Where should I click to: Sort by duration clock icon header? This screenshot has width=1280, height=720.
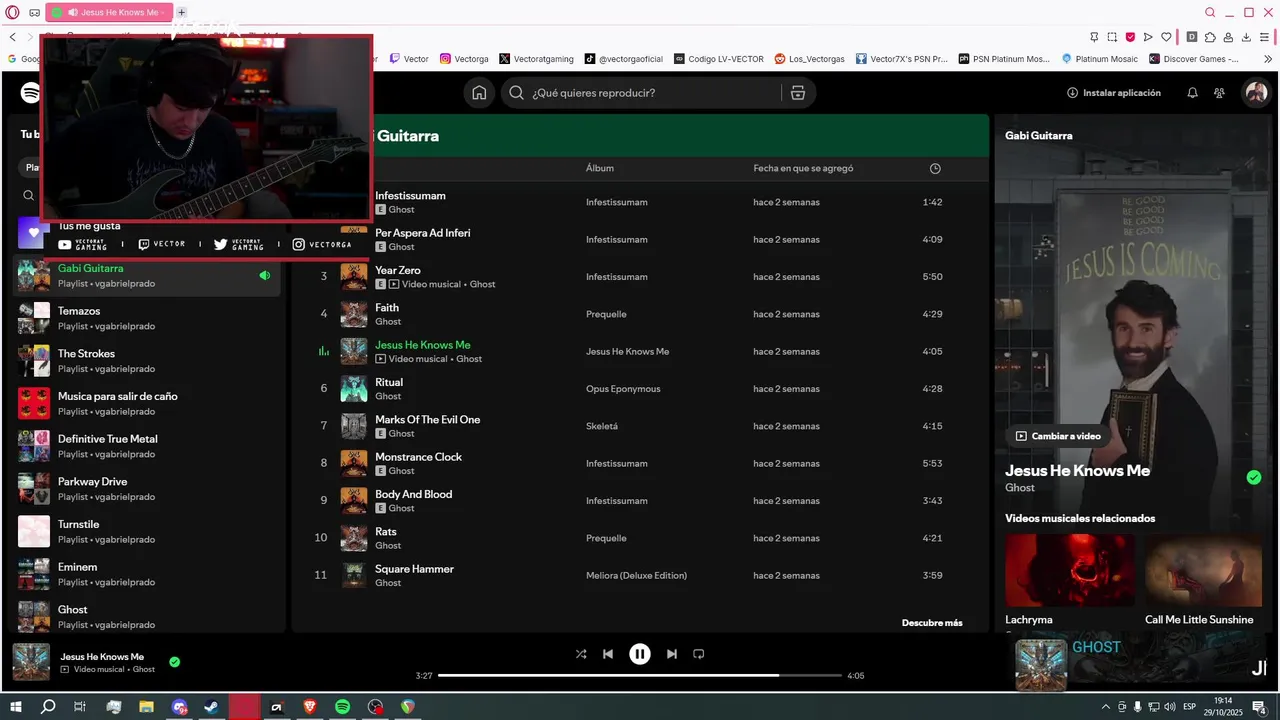pyautogui.click(x=935, y=169)
